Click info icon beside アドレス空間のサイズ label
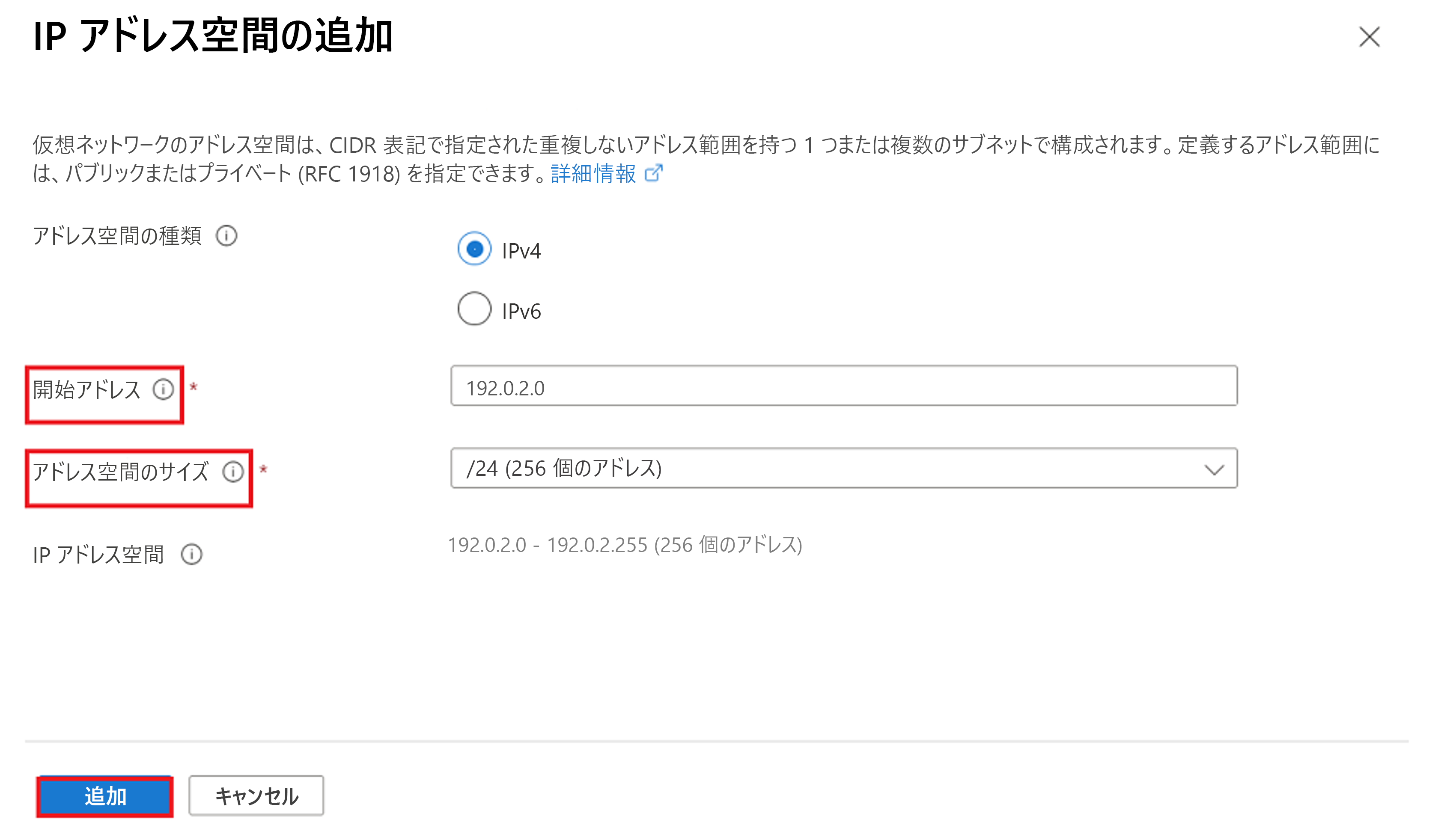This screenshot has width=1453, height=840. pos(233,472)
